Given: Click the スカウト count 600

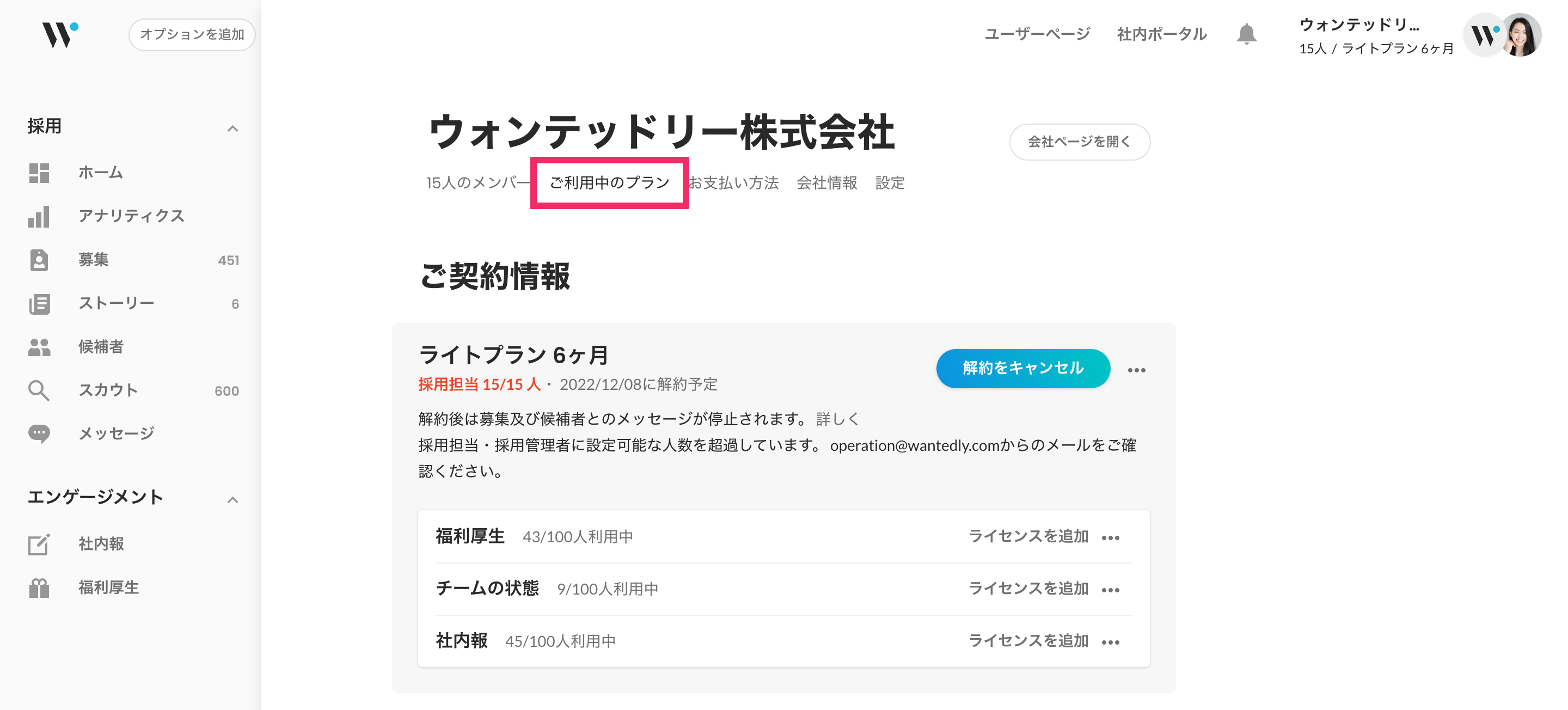Looking at the screenshot, I should point(226,391).
